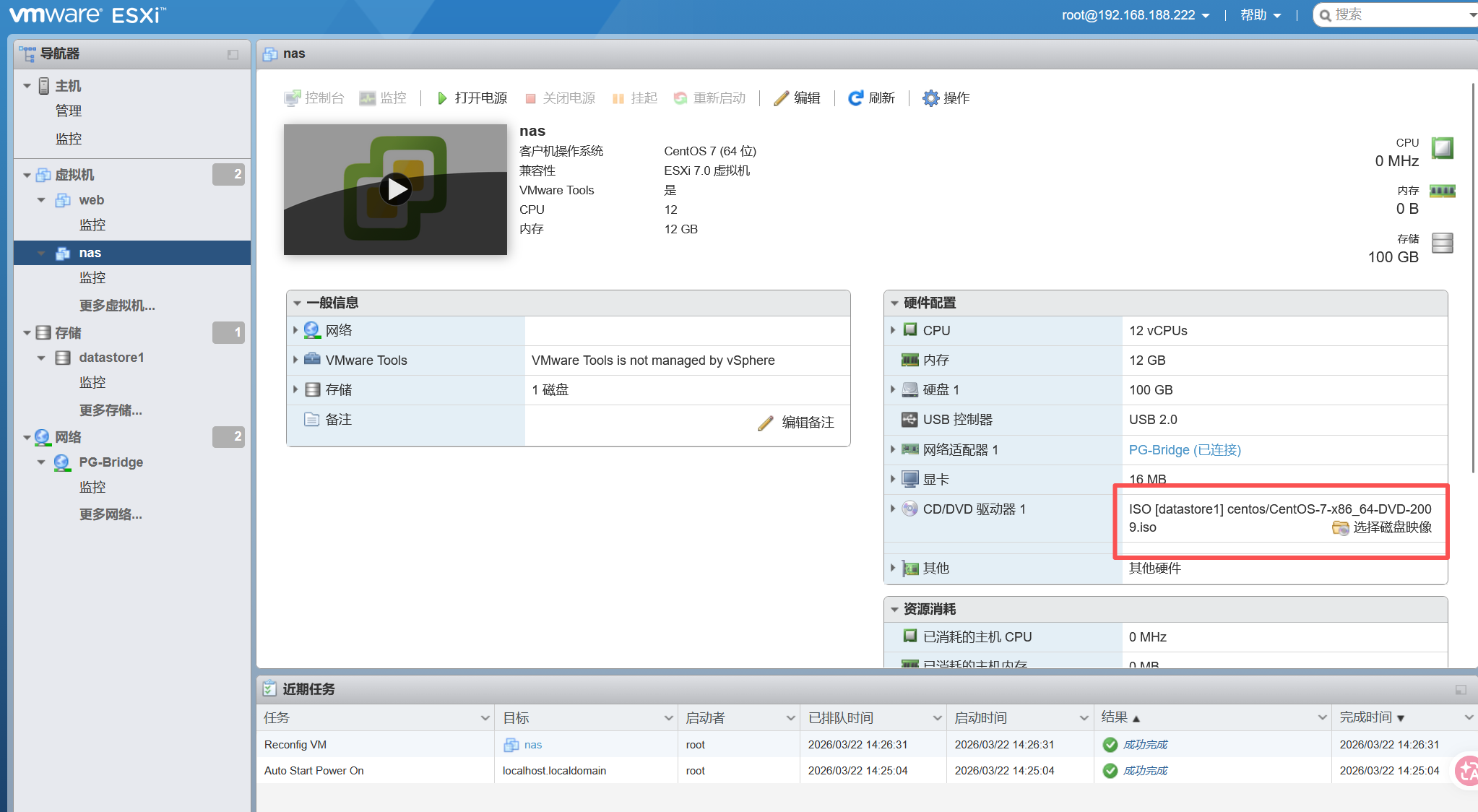Expand the hard disk 1 (硬盘 1) row

click(893, 389)
